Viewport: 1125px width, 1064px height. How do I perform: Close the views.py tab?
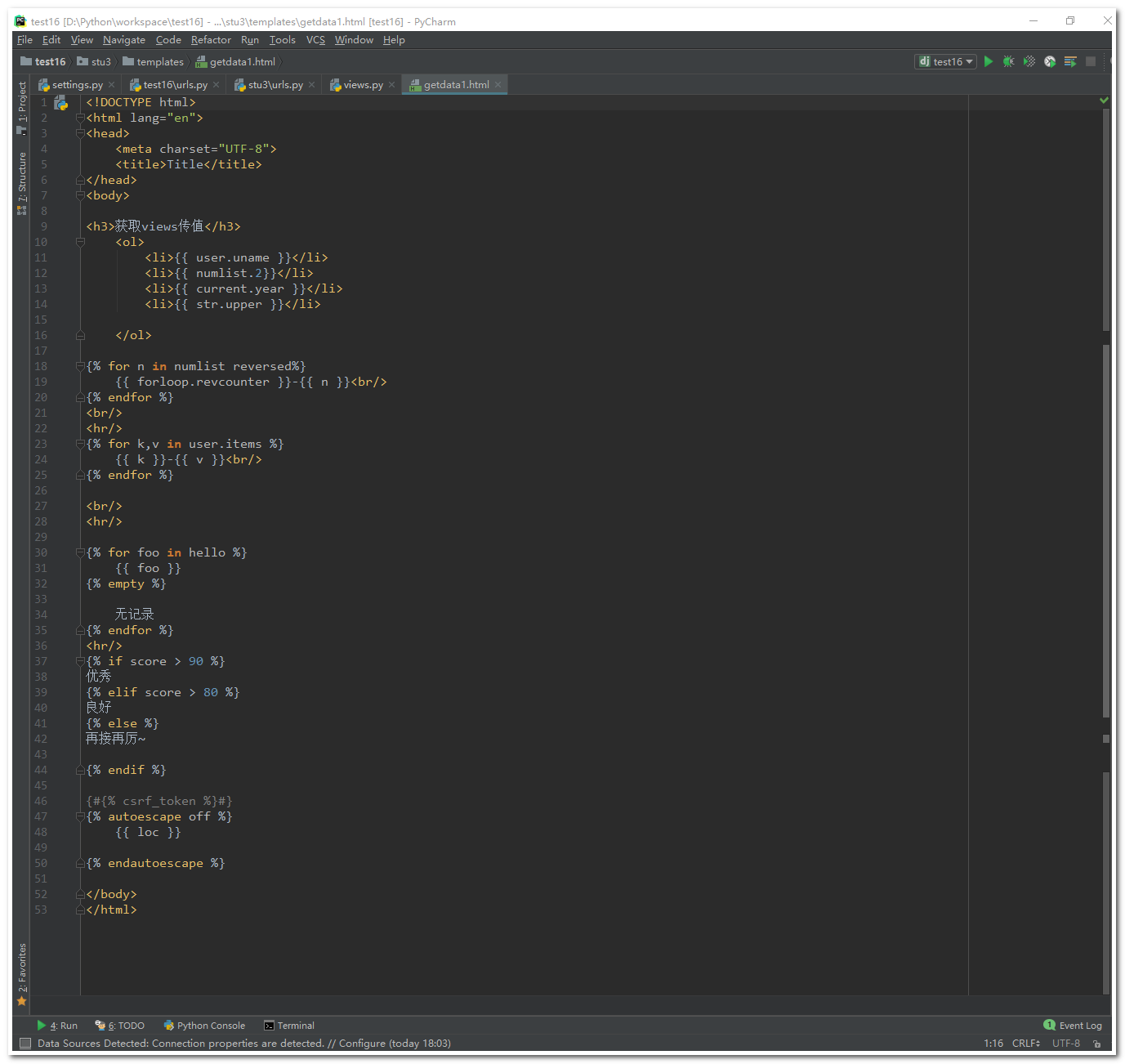pyautogui.click(x=392, y=85)
